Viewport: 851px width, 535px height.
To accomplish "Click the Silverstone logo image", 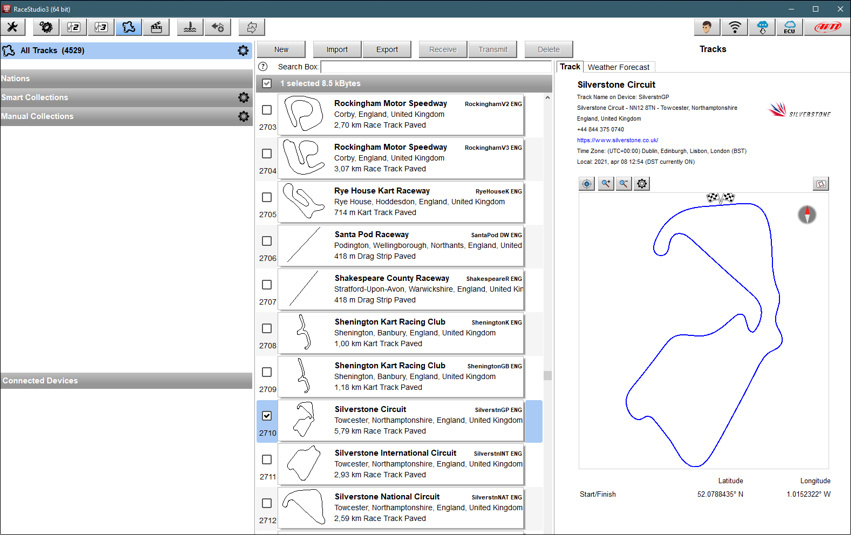I will coord(799,110).
